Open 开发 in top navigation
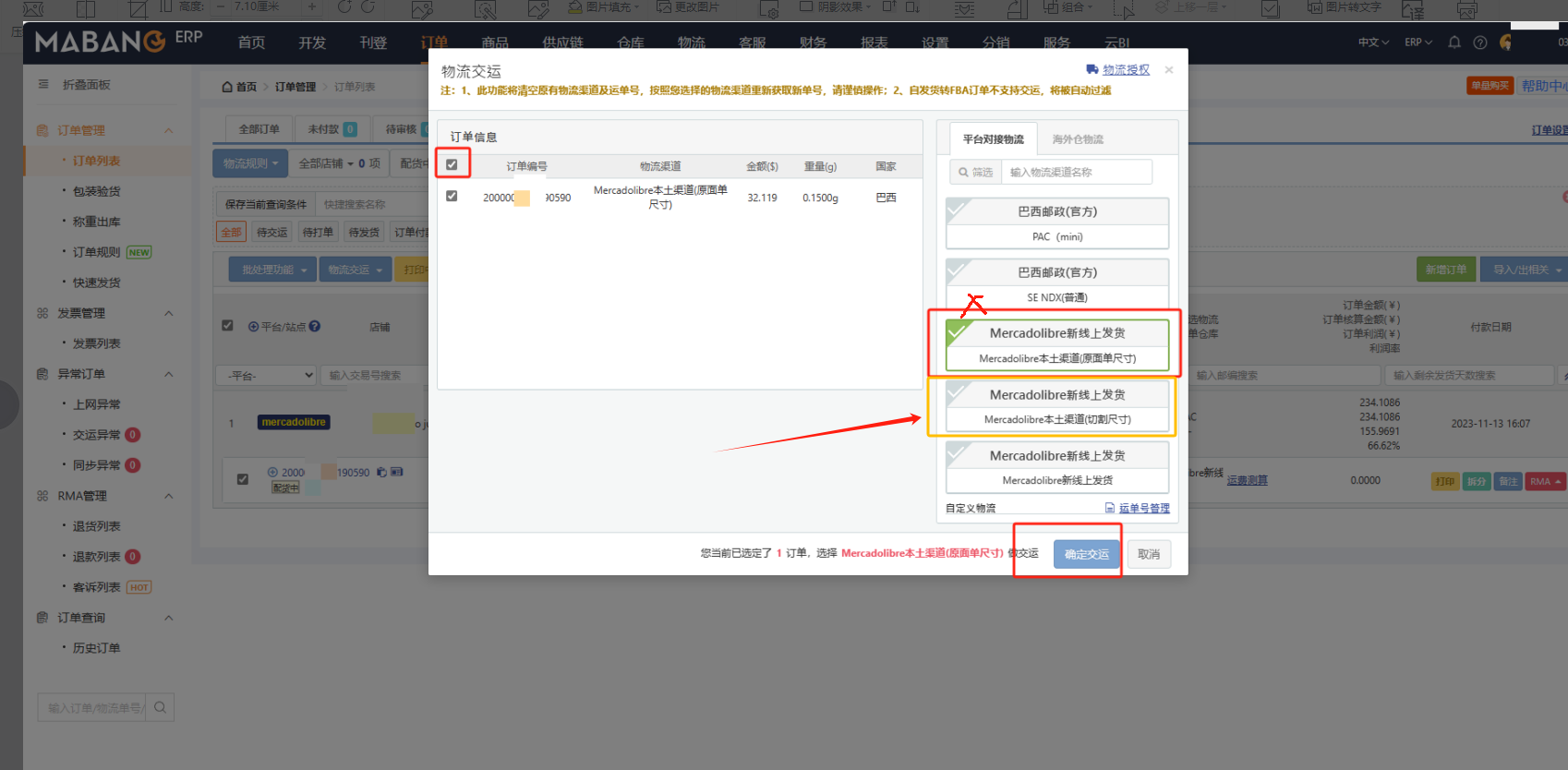 (x=312, y=42)
